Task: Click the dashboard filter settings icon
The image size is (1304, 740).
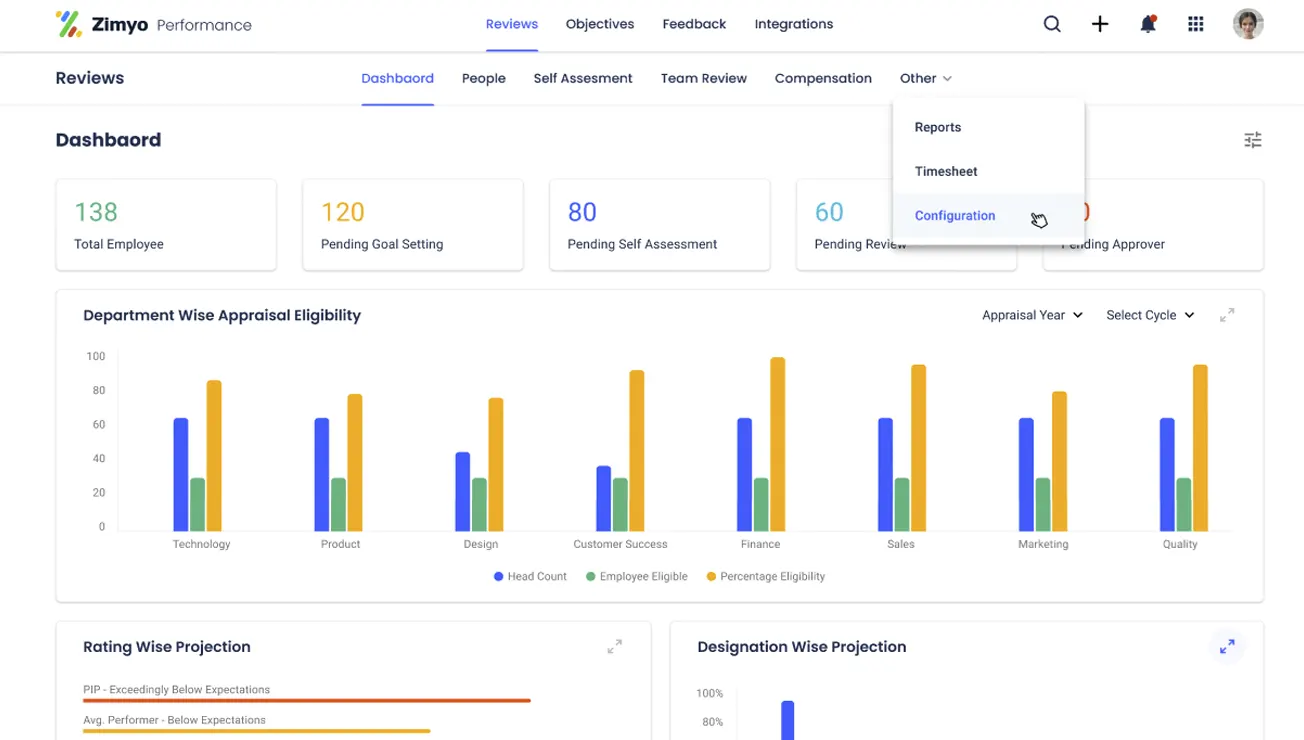Action: 1253,140
